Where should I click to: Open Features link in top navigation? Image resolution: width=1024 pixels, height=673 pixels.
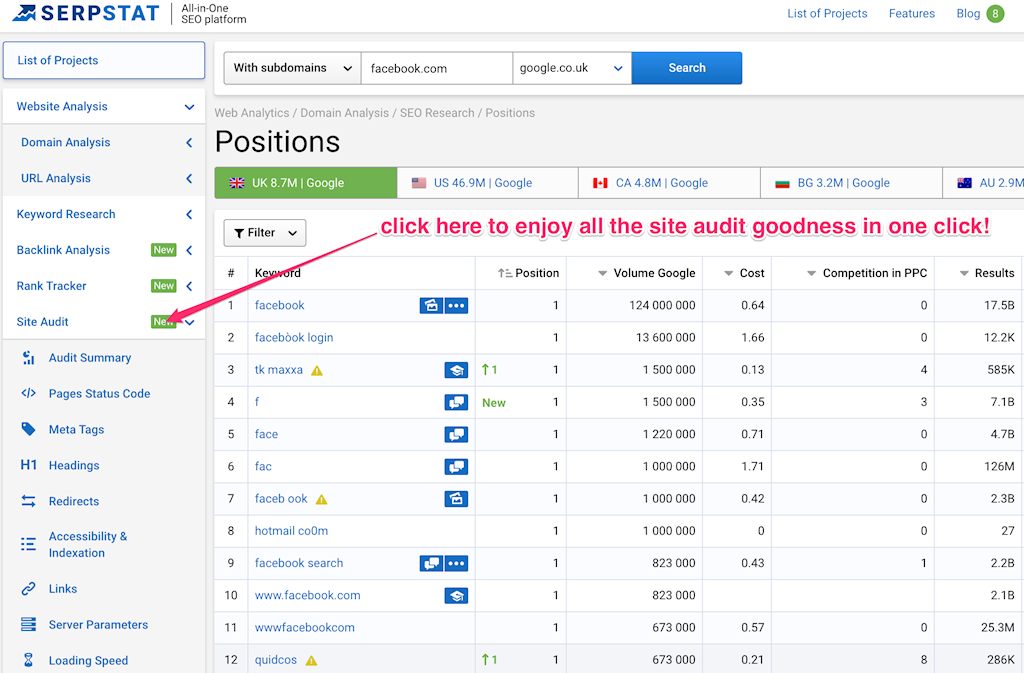pyautogui.click(x=912, y=14)
